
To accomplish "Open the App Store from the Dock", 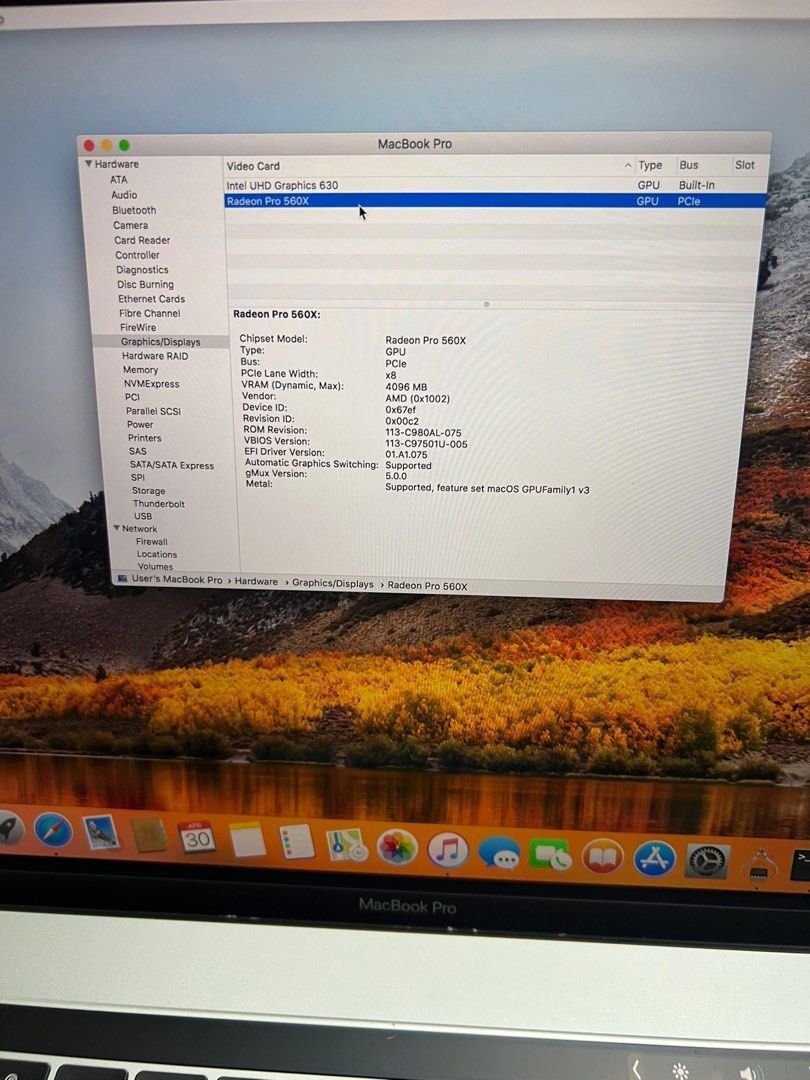I will (x=654, y=859).
